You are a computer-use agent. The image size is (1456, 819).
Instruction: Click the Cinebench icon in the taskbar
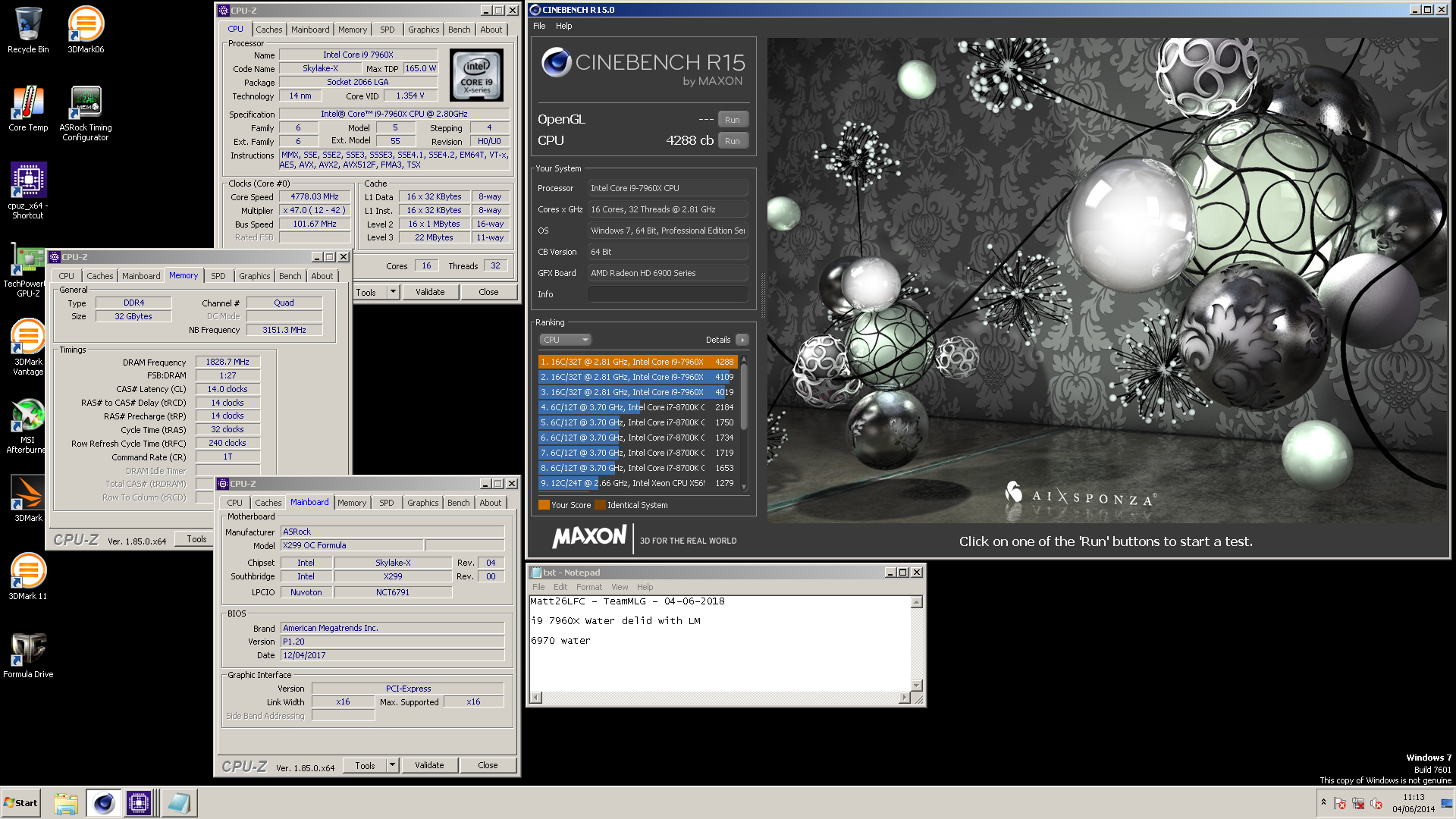click(x=103, y=803)
